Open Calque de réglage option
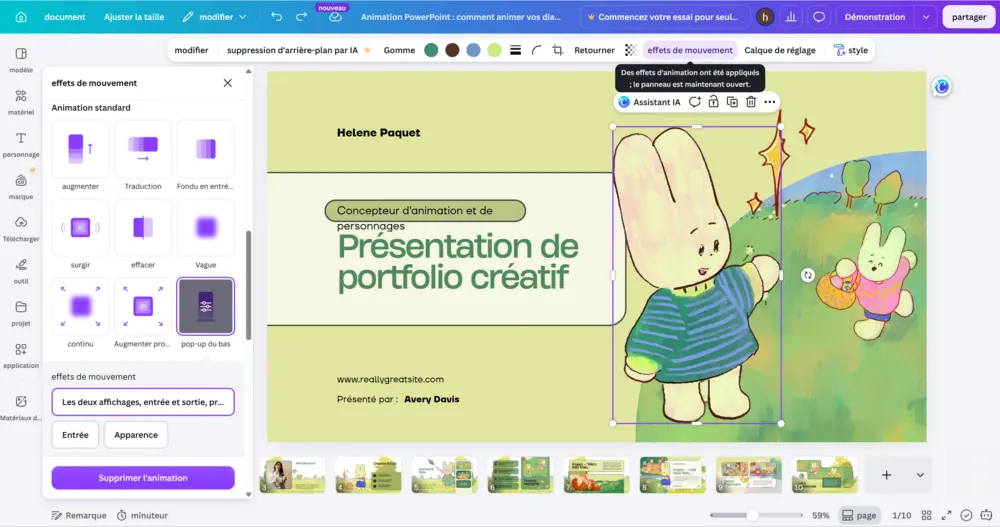This screenshot has height=527, width=1000. (x=779, y=50)
